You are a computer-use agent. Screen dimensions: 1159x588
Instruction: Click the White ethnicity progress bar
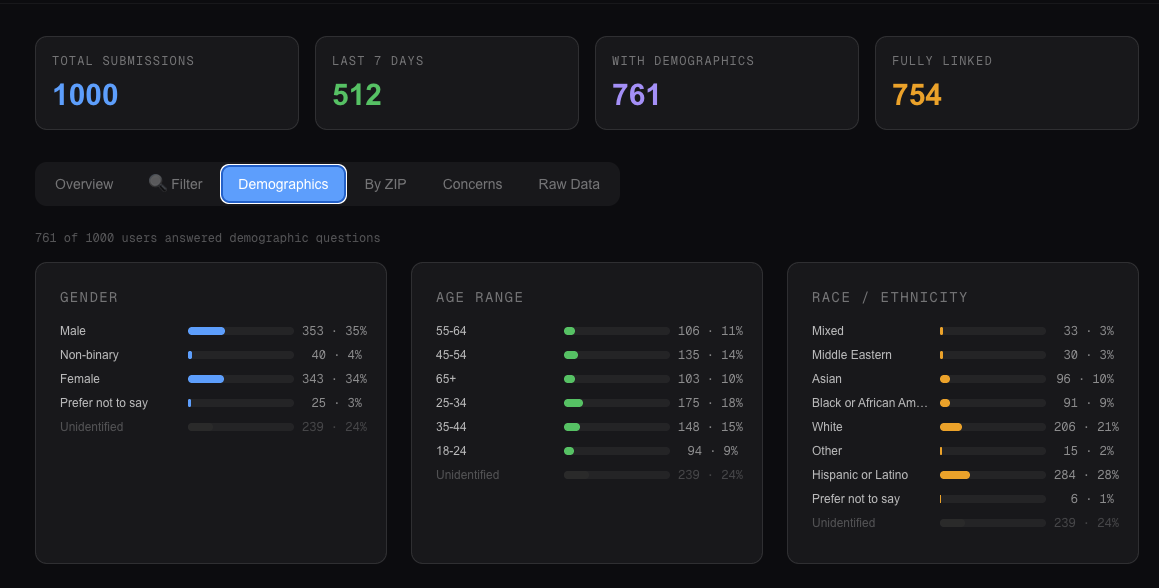[993, 427]
